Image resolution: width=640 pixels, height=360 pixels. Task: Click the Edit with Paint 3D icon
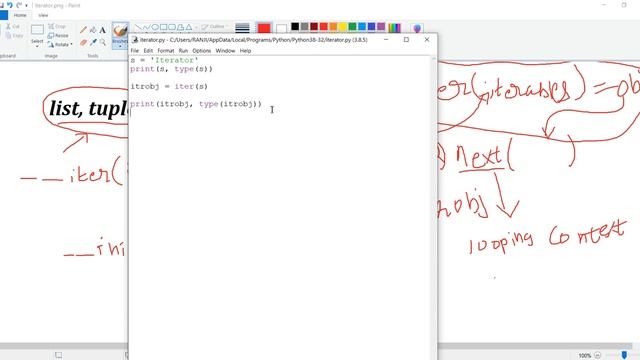coord(417,28)
